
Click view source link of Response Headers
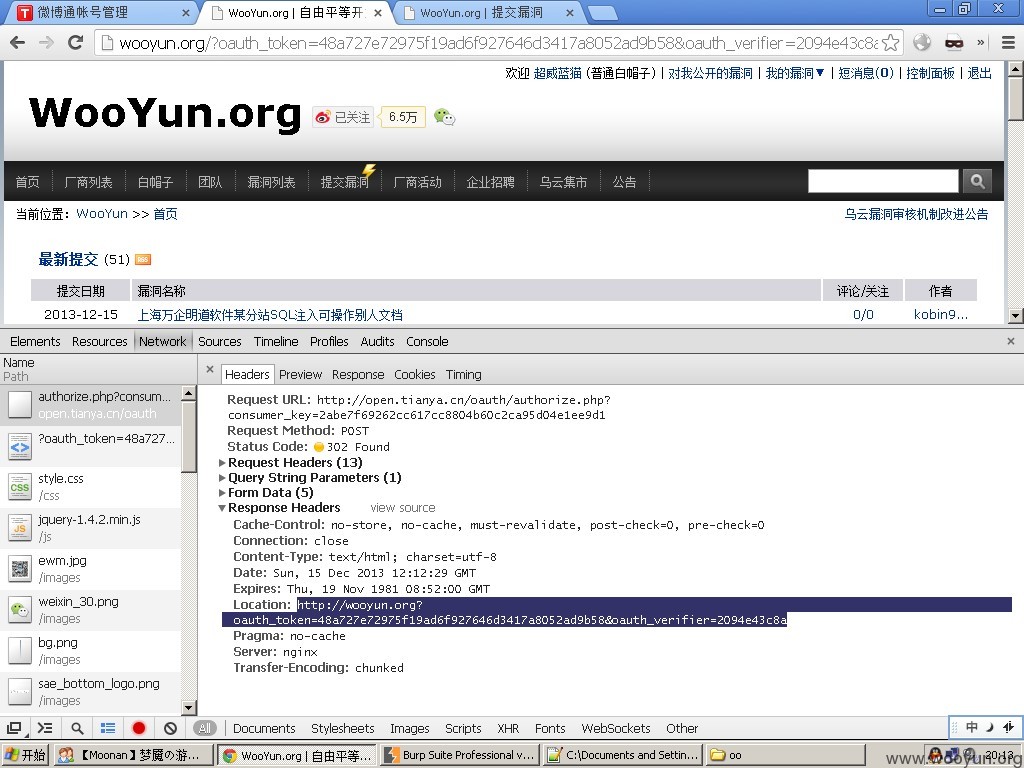[402, 507]
